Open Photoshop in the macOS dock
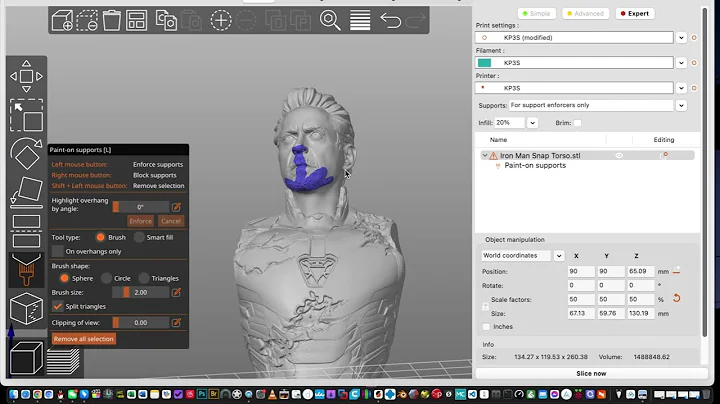This screenshot has height=404, width=720. 202,394
